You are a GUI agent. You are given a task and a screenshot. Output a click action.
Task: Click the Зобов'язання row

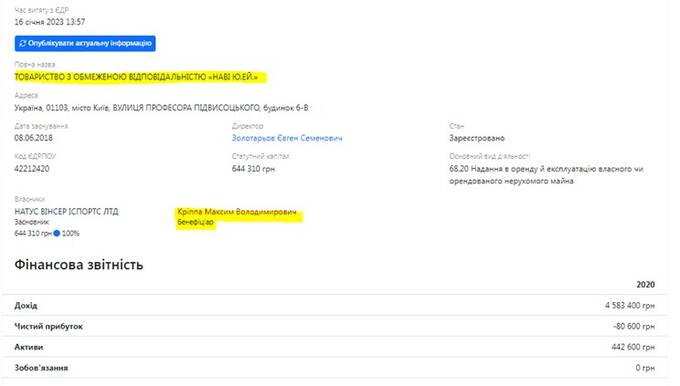click(x=335, y=368)
